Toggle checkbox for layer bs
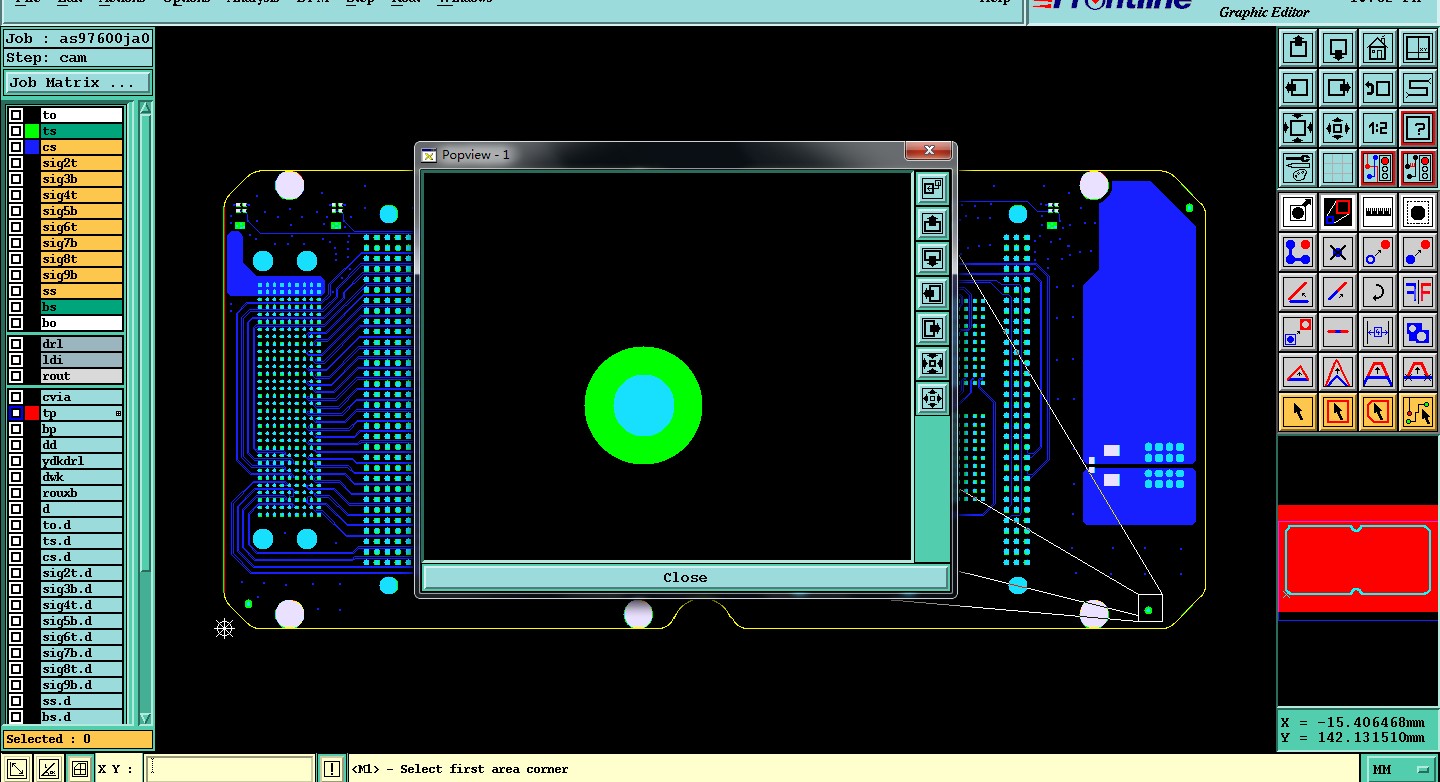Viewport: 1440px width, 782px height. pos(16,307)
